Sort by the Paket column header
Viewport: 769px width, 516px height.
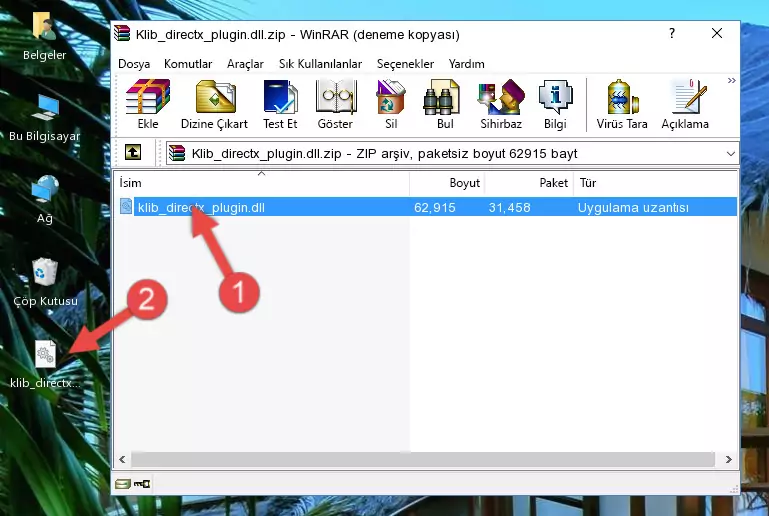click(529, 183)
